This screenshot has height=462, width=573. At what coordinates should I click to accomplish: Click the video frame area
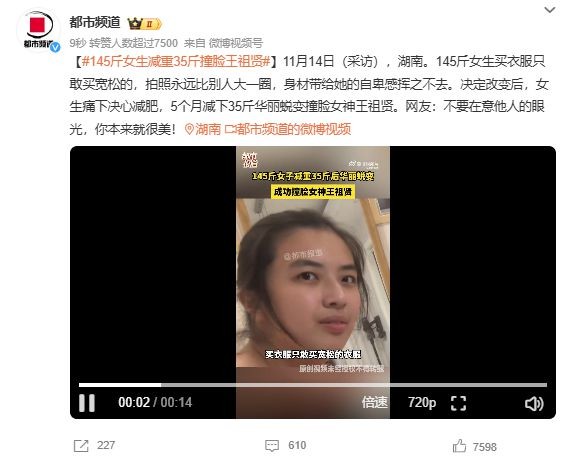tap(313, 263)
